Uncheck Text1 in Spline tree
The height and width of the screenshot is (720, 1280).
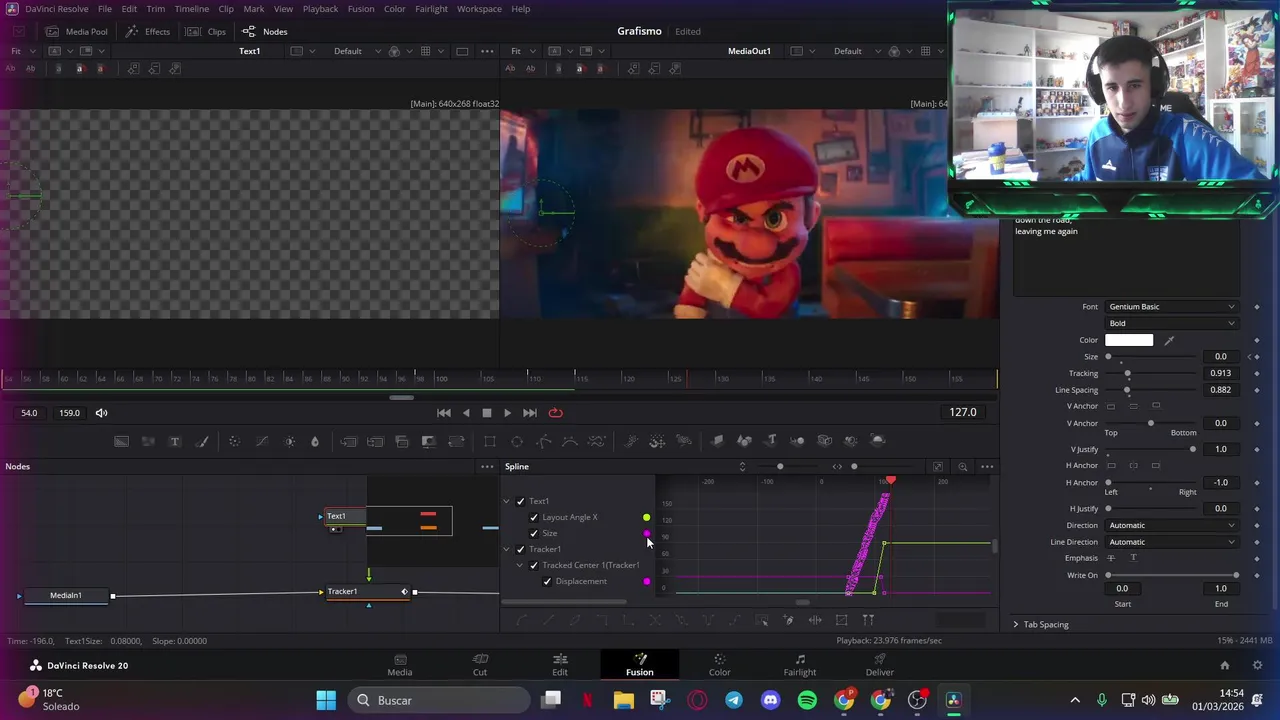520,502
